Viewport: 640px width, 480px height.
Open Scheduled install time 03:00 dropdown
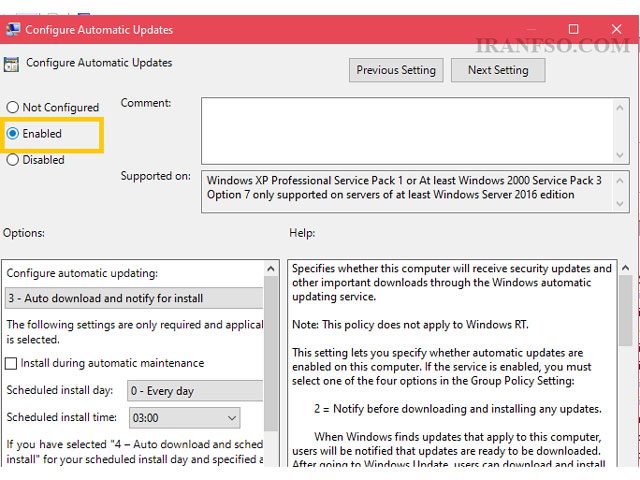pyautogui.click(x=184, y=418)
